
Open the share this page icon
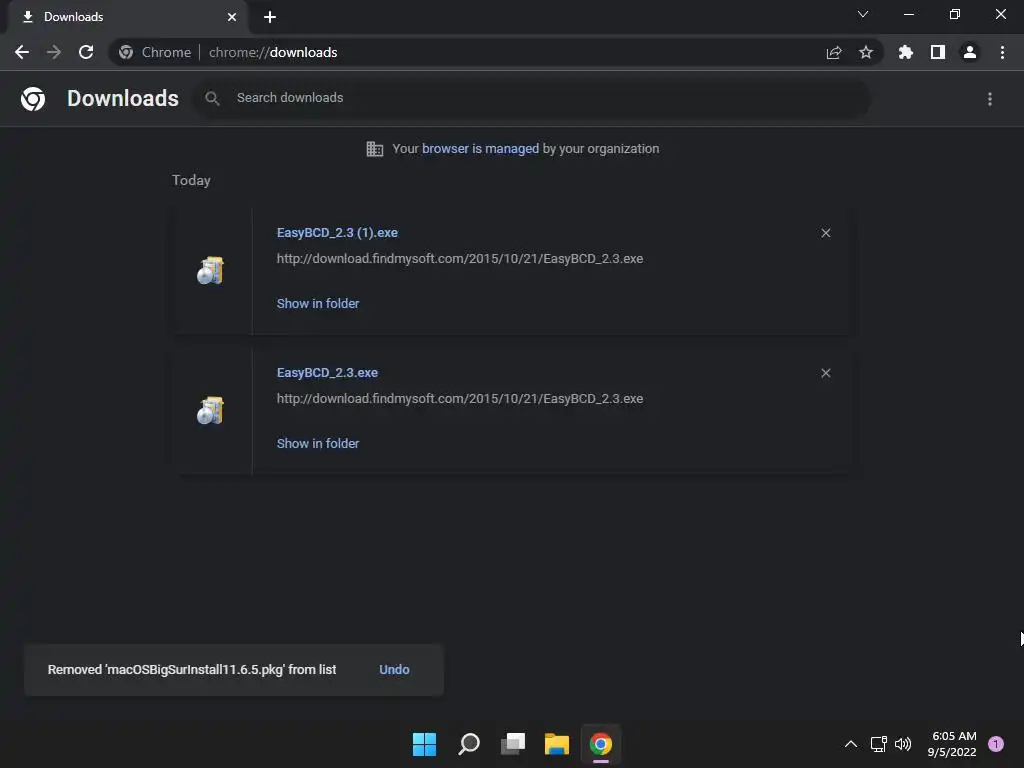click(x=834, y=52)
